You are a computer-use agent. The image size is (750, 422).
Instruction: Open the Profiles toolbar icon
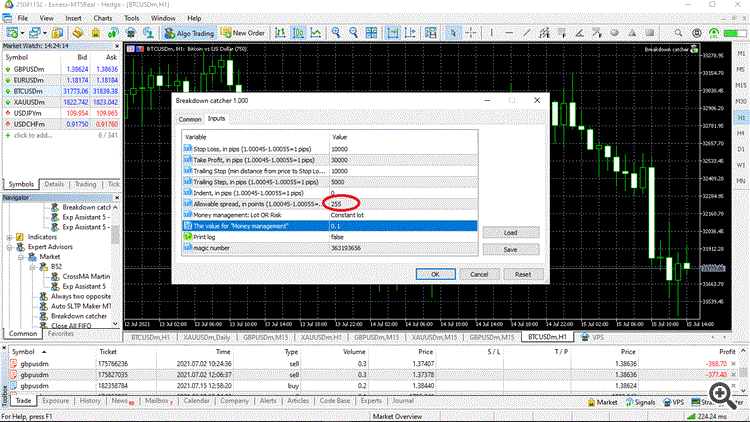click(34, 33)
